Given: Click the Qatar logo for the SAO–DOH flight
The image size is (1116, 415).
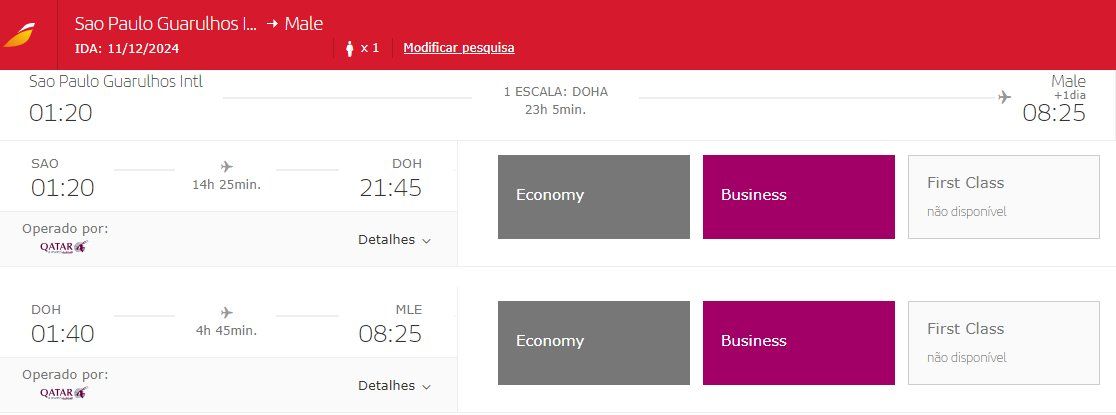Looking at the screenshot, I should point(64,247).
